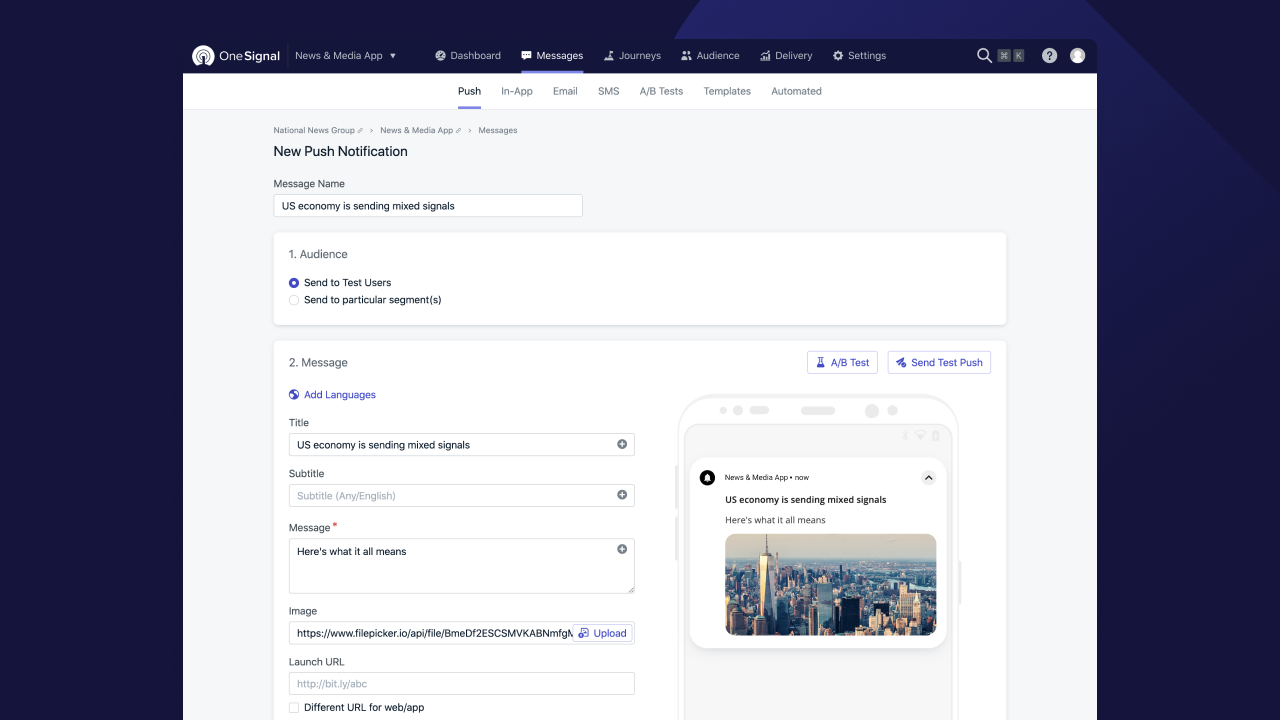Open the user profile avatar
The height and width of the screenshot is (720, 1280).
tap(1077, 56)
